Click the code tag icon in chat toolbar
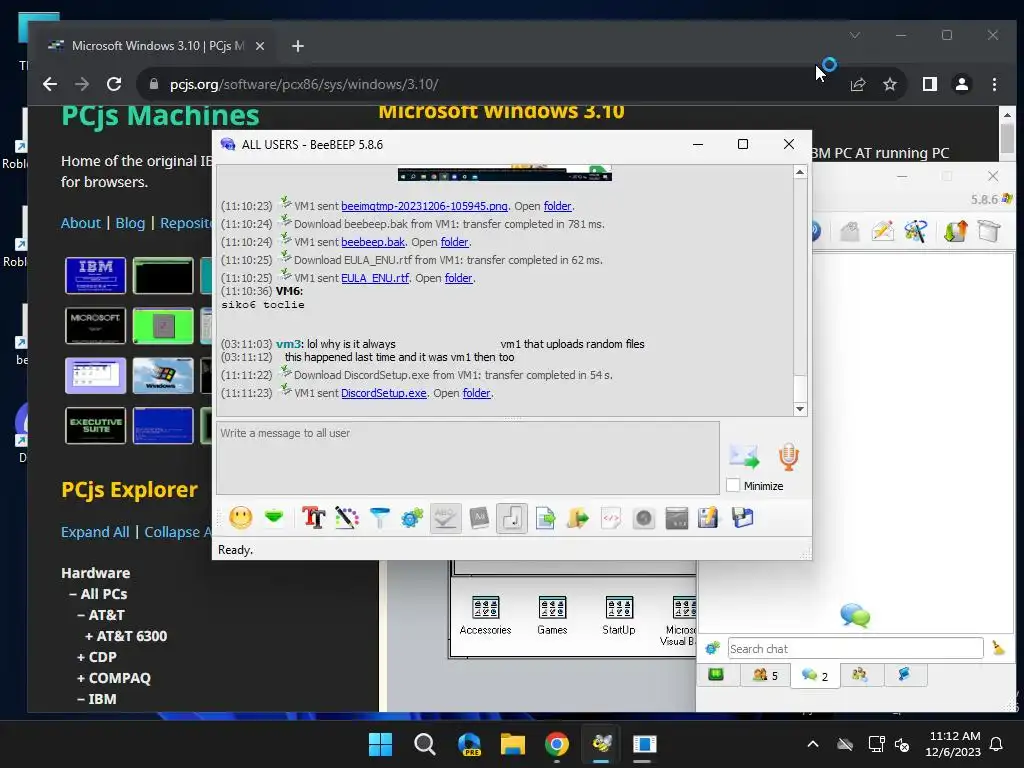This screenshot has width=1024, height=768. [x=611, y=519]
